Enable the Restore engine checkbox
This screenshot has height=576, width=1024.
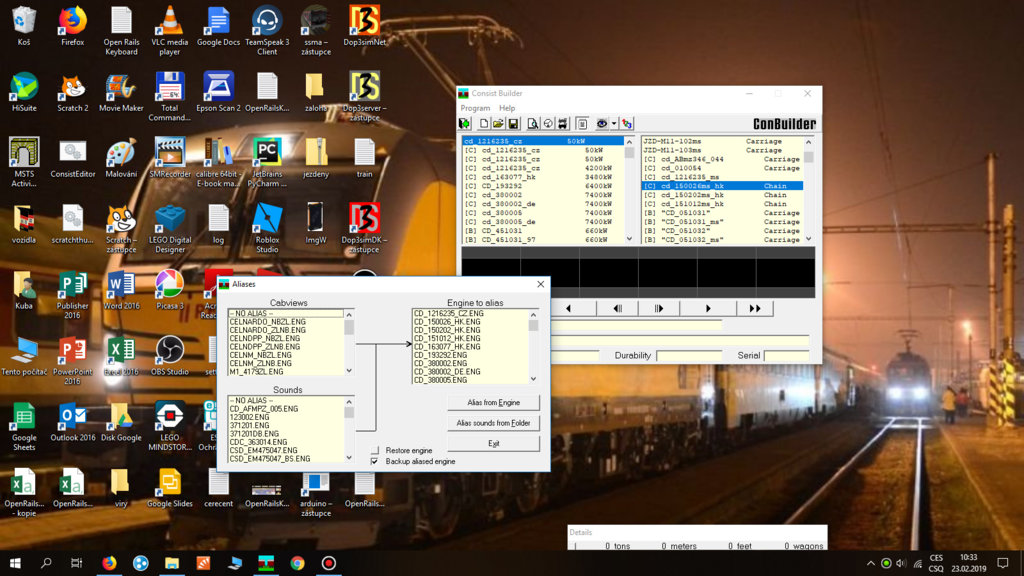point(375,451)
